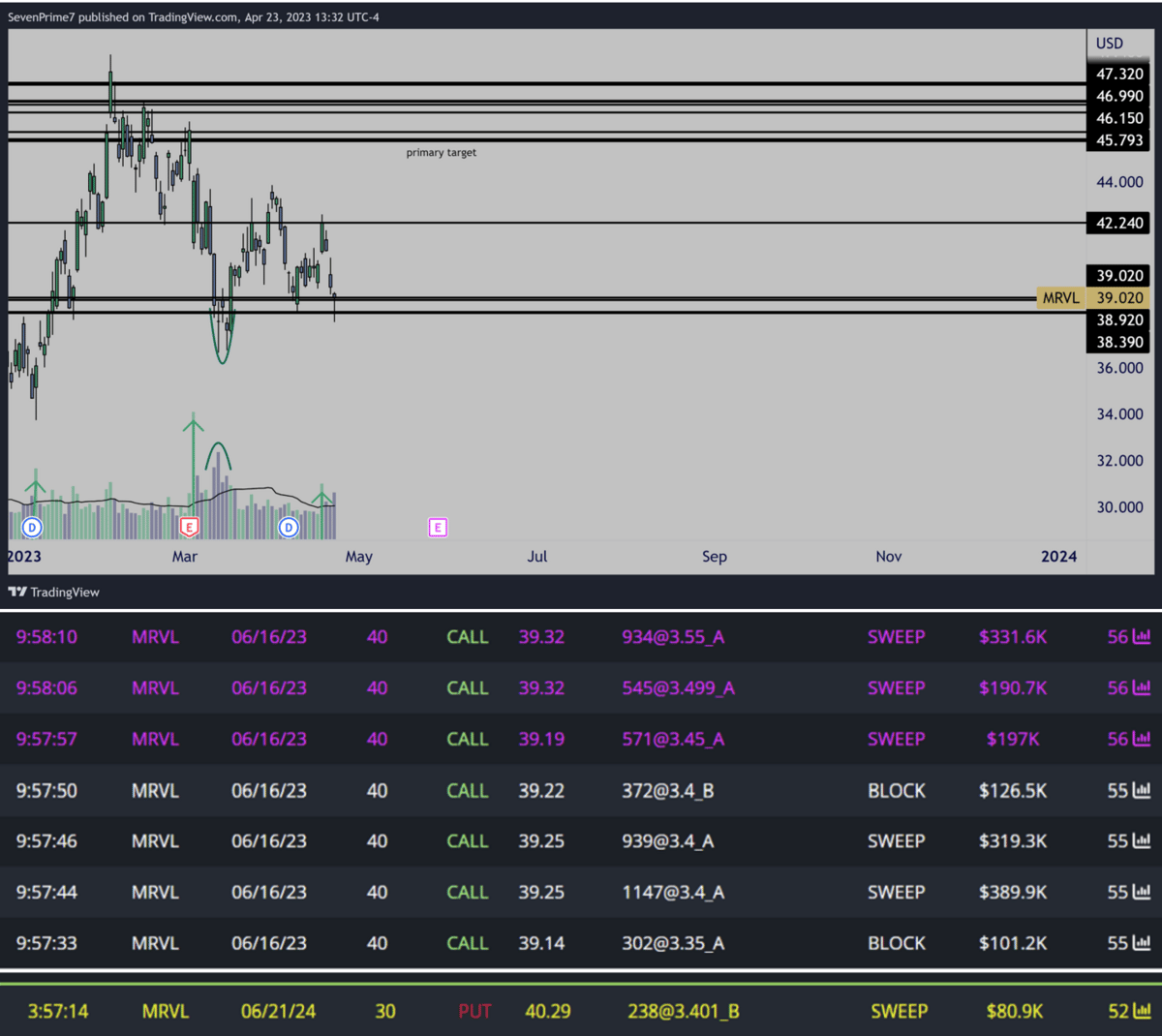Open chart icon for 3:57:14 PUT row
1162x1036 pixels.
point(1142,1011)
